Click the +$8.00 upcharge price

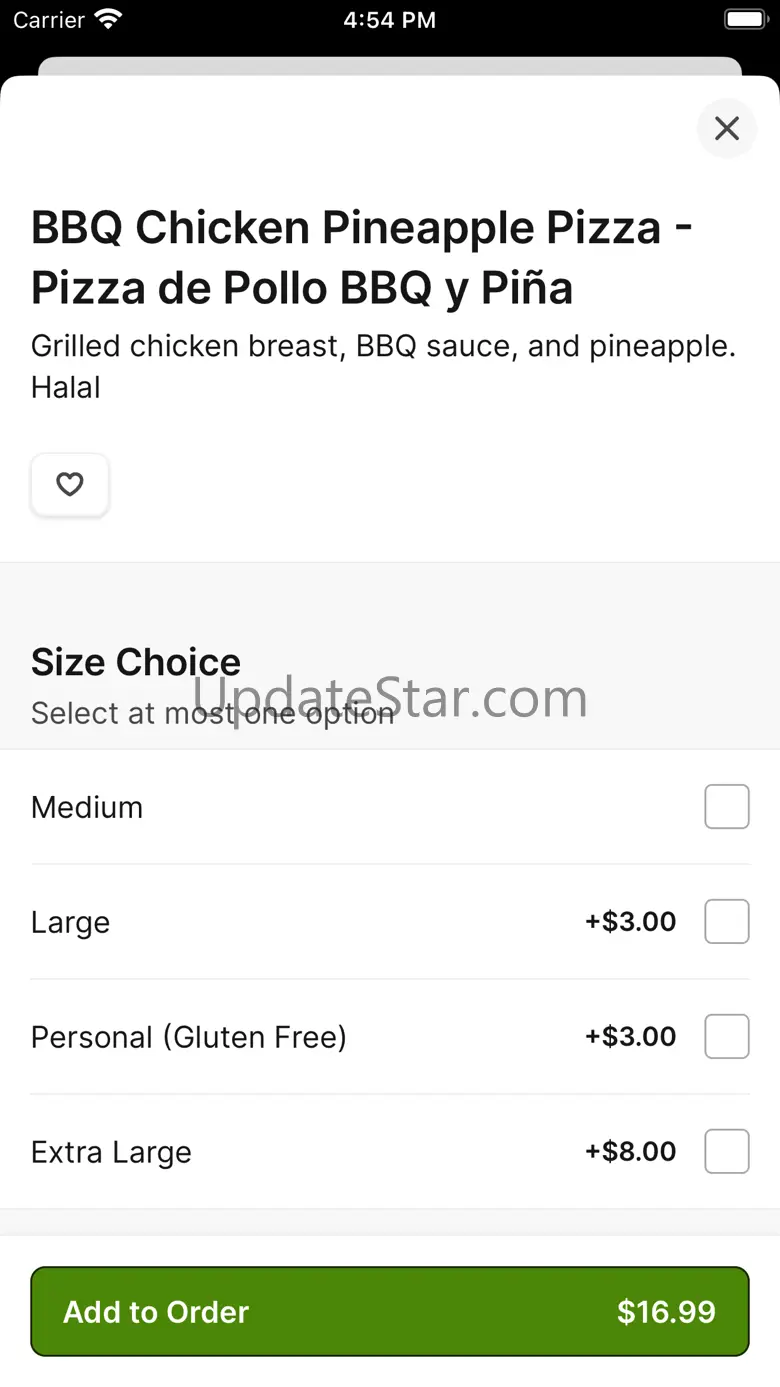tap(631, 1152)
